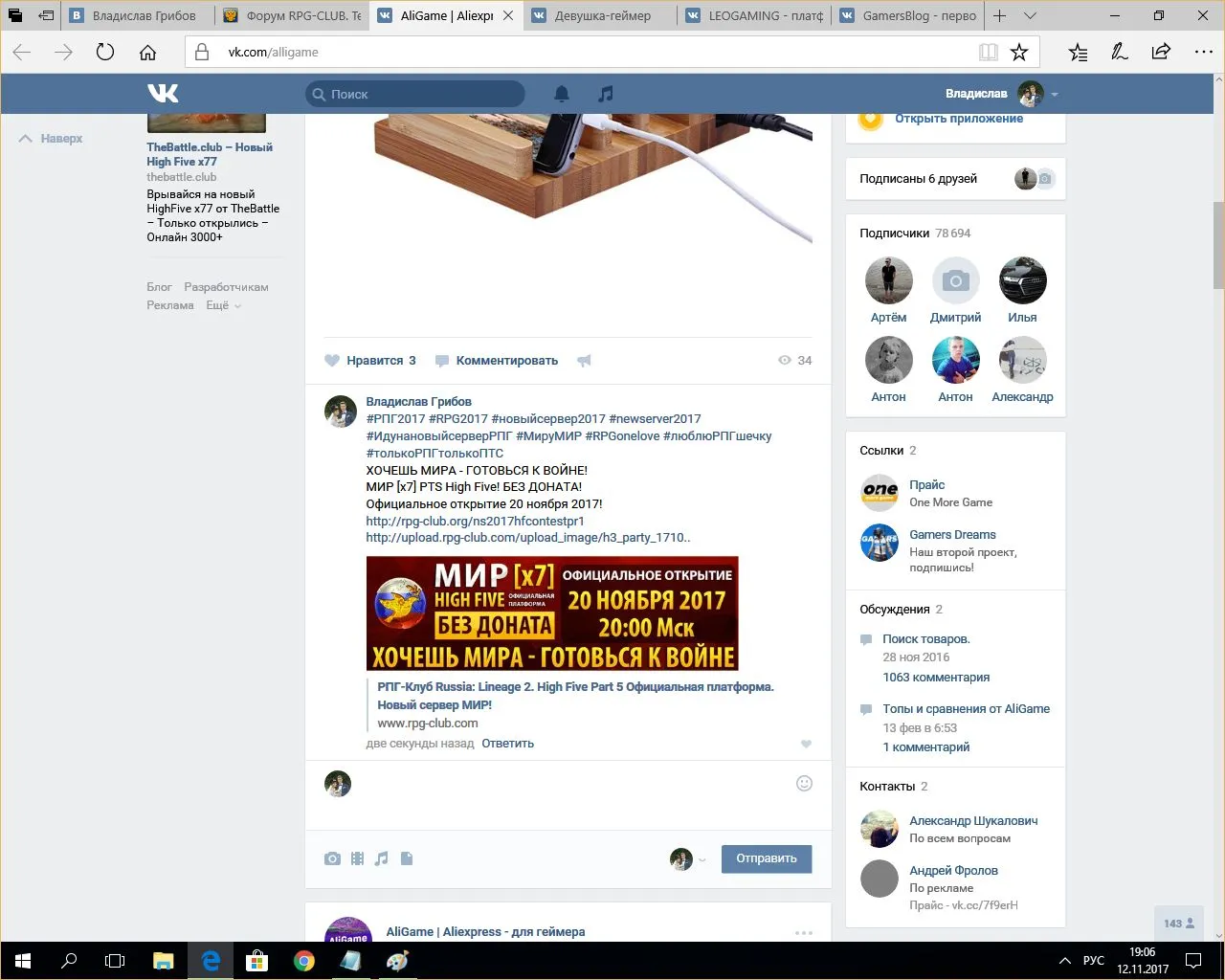1225x980 pixels.
Task: Share this page from browser toolbar
Action: click(1161, 53)
